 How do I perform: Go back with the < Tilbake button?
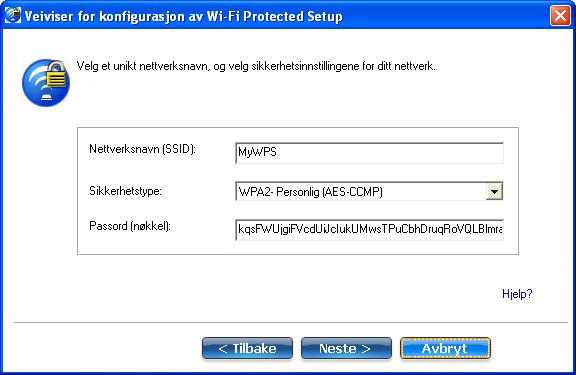pos(247,348)
